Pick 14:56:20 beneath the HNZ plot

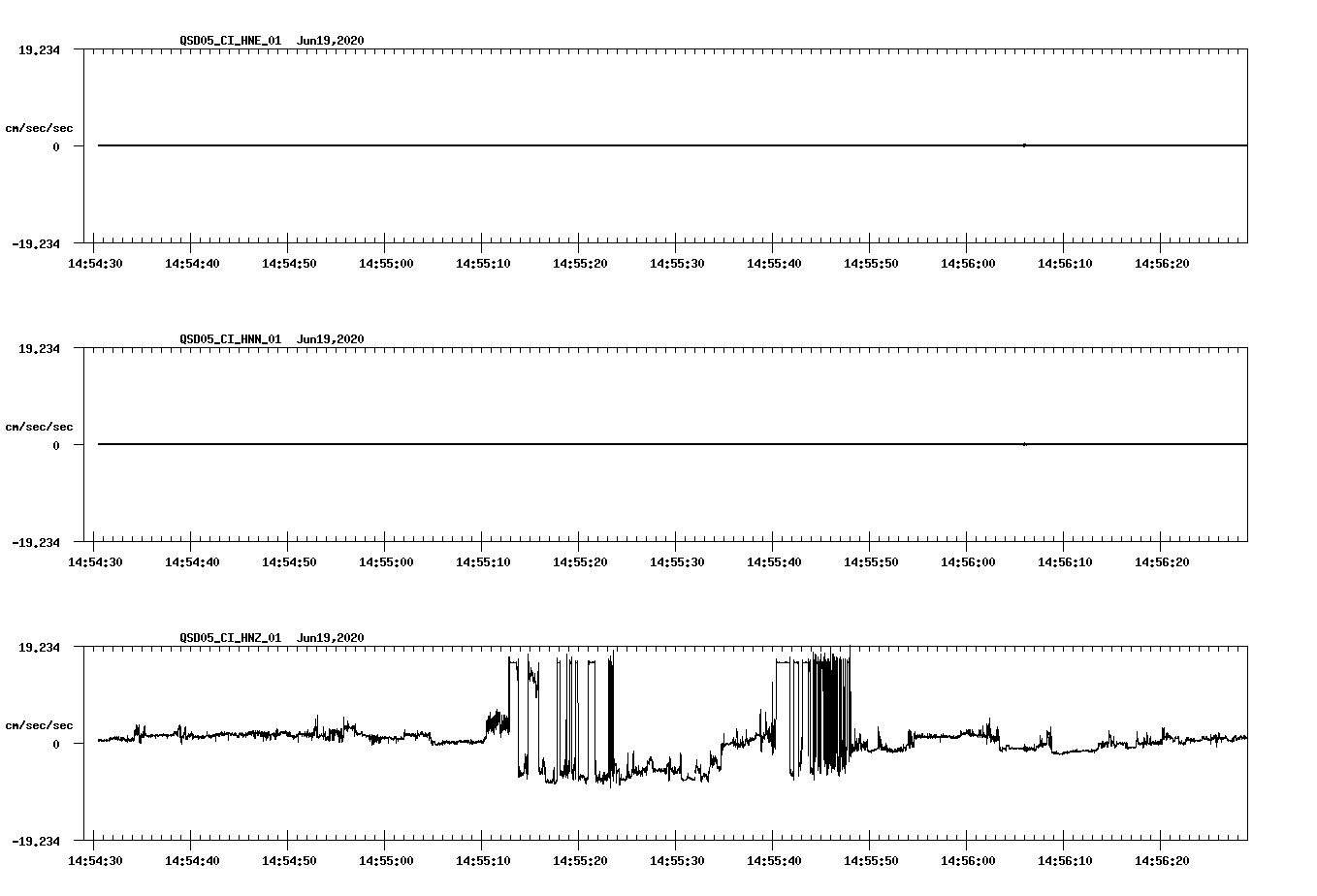tap(1162, 861)
